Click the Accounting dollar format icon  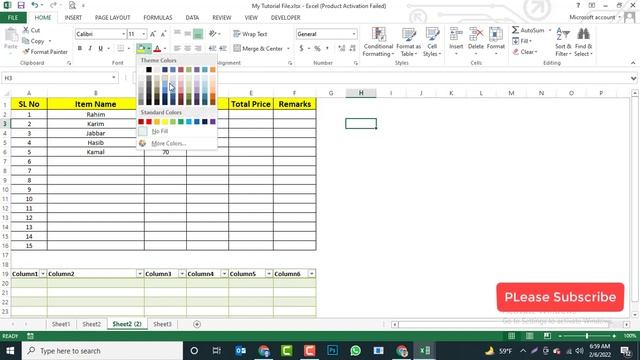301,49
